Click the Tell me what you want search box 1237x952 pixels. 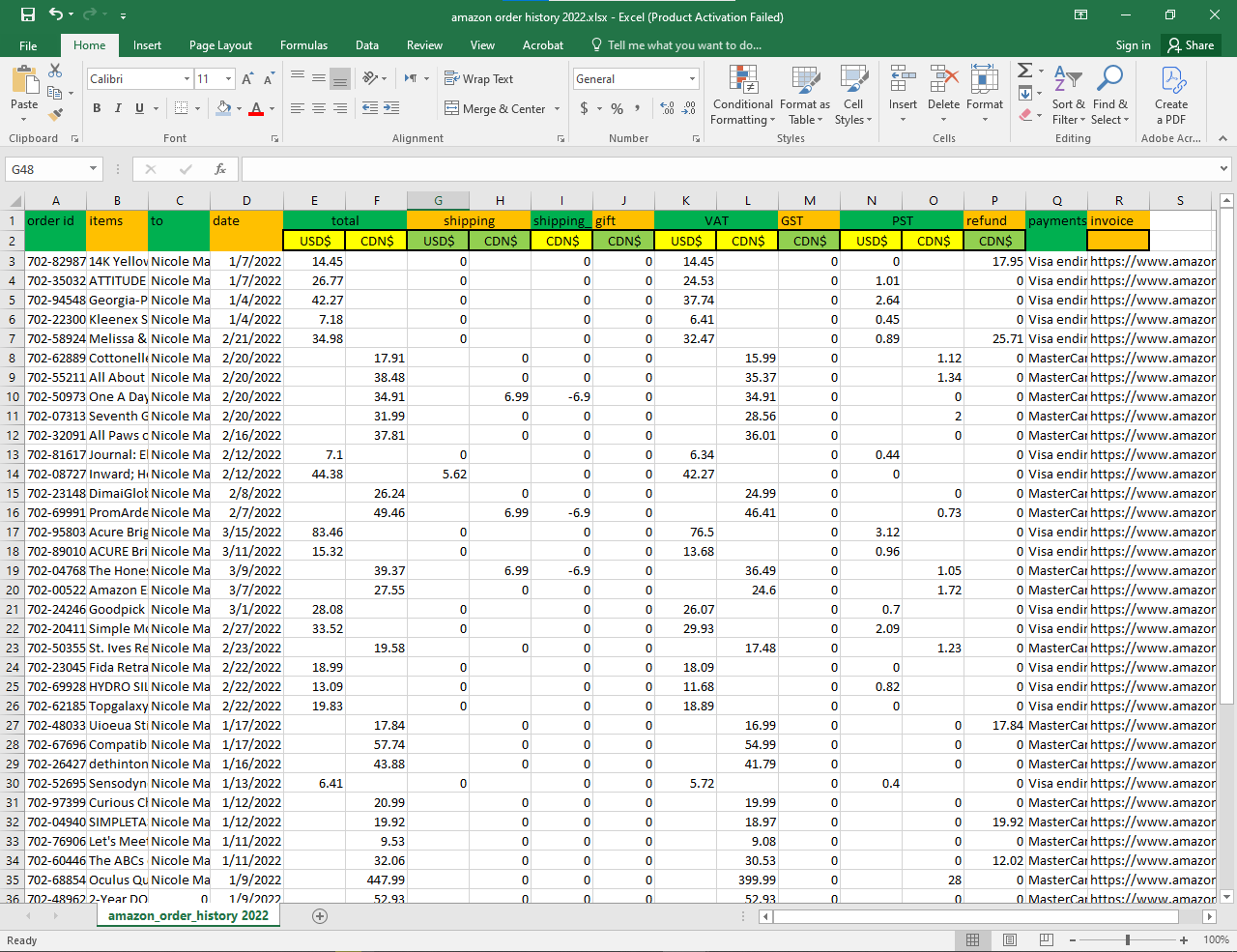[683, 45]
